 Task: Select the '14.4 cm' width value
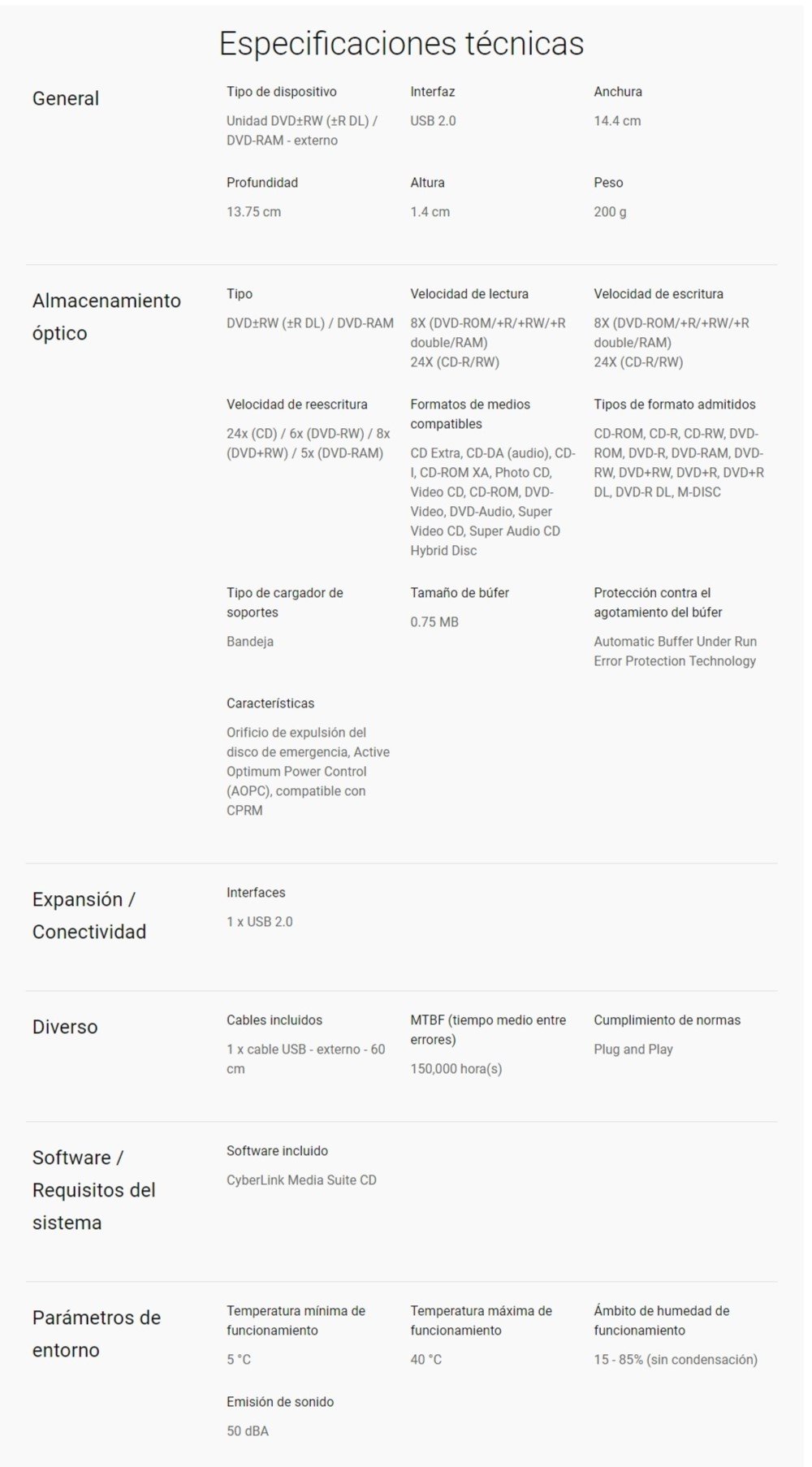(617, 121)
